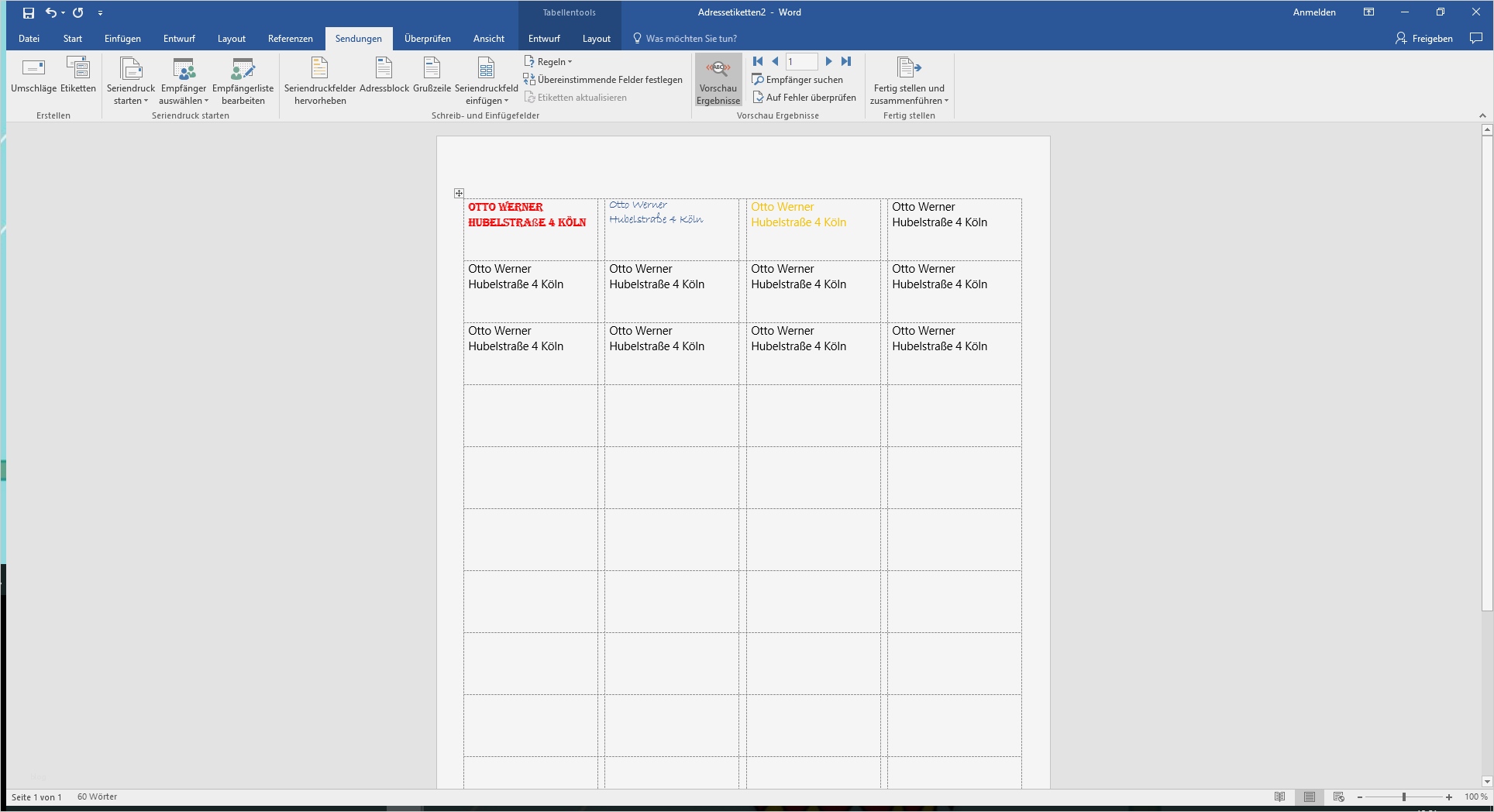Switch to the Überprüfen ribbon tab
This screenshot has width=1494, height=812.
pyautogui.click(x=428, y=38)
